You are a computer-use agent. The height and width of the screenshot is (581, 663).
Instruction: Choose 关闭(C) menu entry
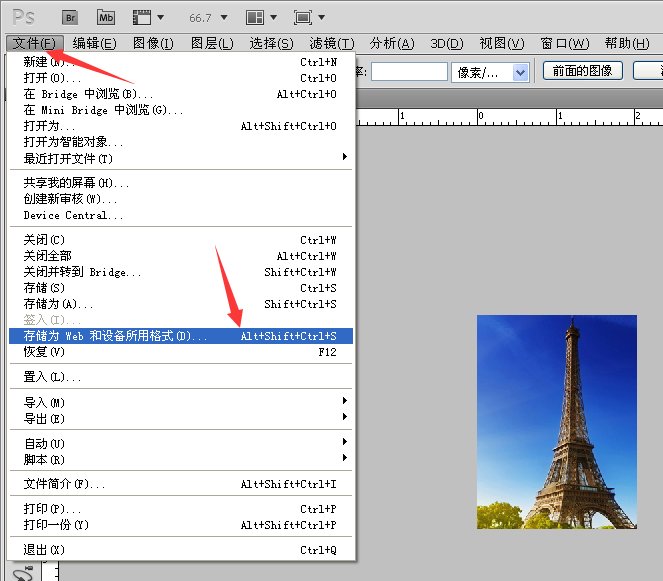tap(181, 240)
